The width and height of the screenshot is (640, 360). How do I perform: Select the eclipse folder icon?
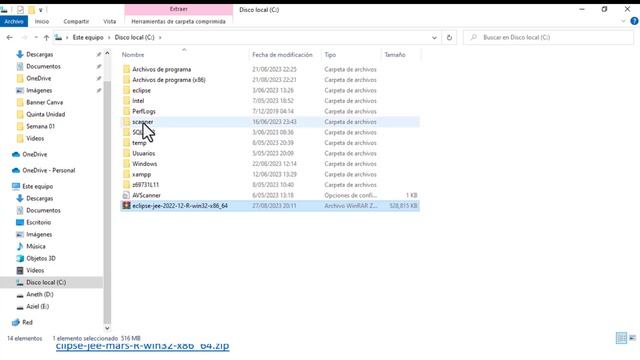(127, 91)
